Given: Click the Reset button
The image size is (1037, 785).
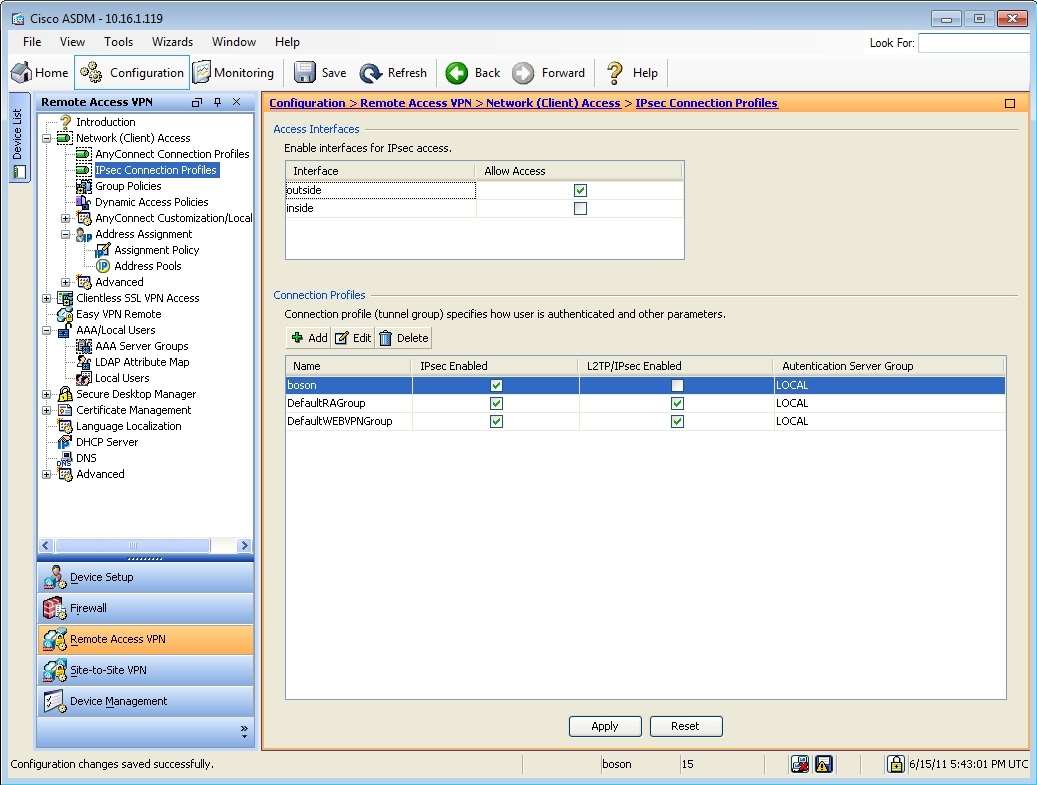Looking at the screenshot, I should [686, 726].
